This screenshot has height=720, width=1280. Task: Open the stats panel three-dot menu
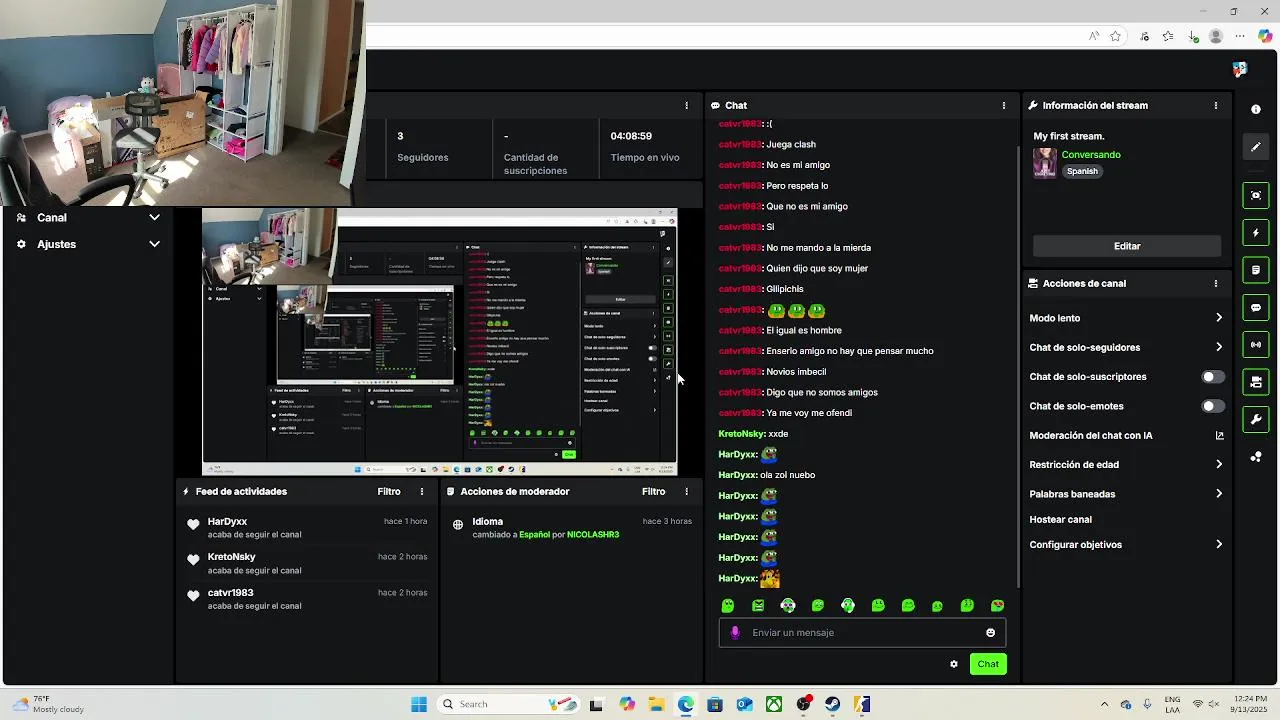[x=686, y=105]
